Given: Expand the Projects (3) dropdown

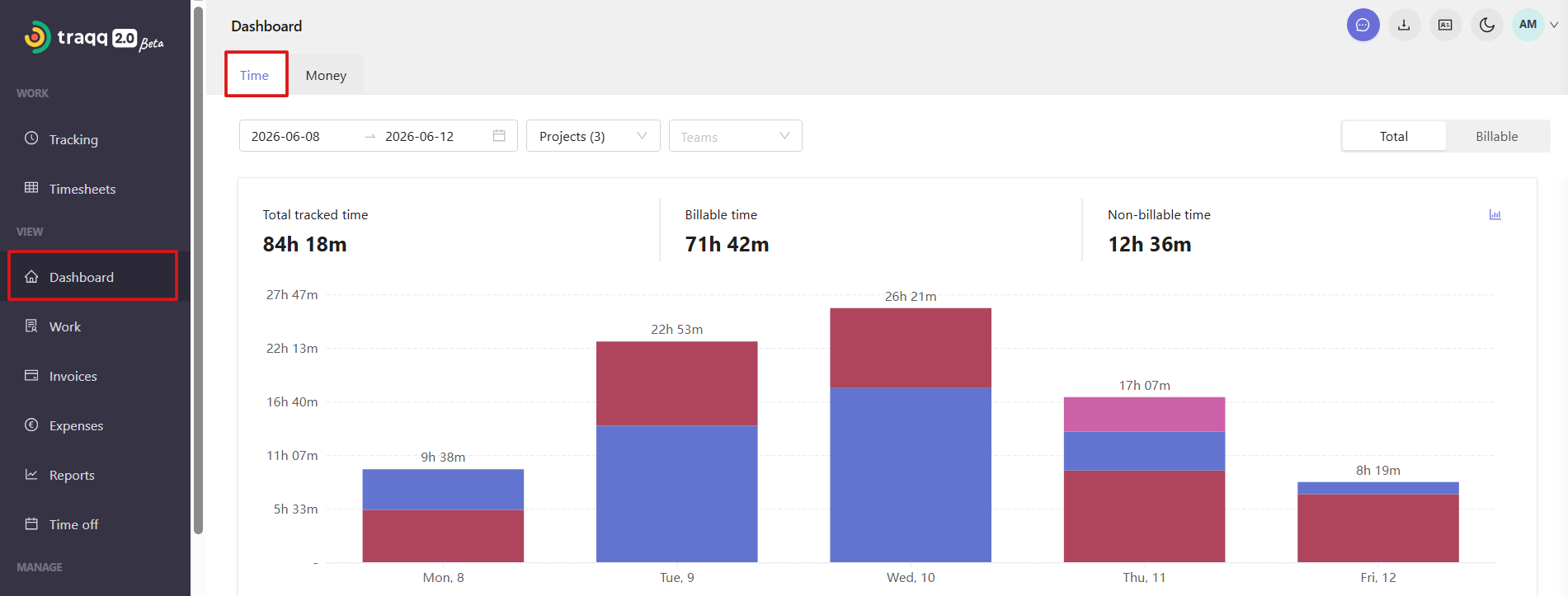Looking at the screenshot, I should click(593, 136).
